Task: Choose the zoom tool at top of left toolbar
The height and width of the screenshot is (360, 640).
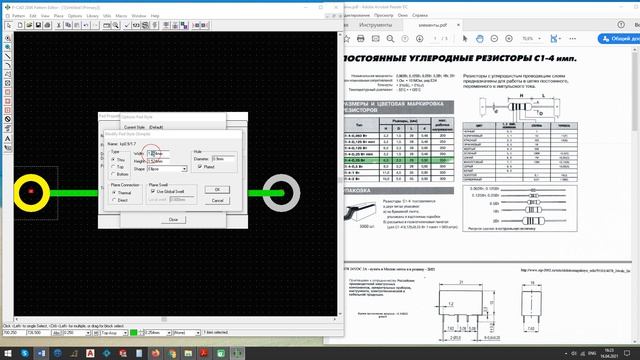Action: click(x=8, y=38)
